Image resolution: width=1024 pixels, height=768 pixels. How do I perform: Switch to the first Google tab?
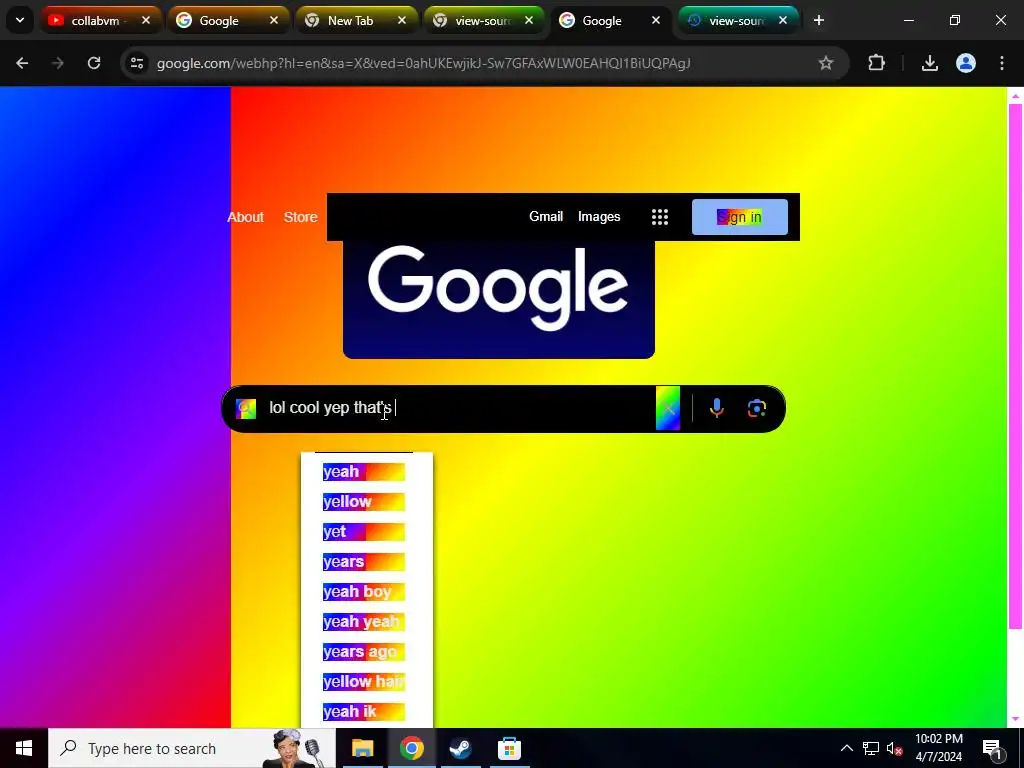219,21
